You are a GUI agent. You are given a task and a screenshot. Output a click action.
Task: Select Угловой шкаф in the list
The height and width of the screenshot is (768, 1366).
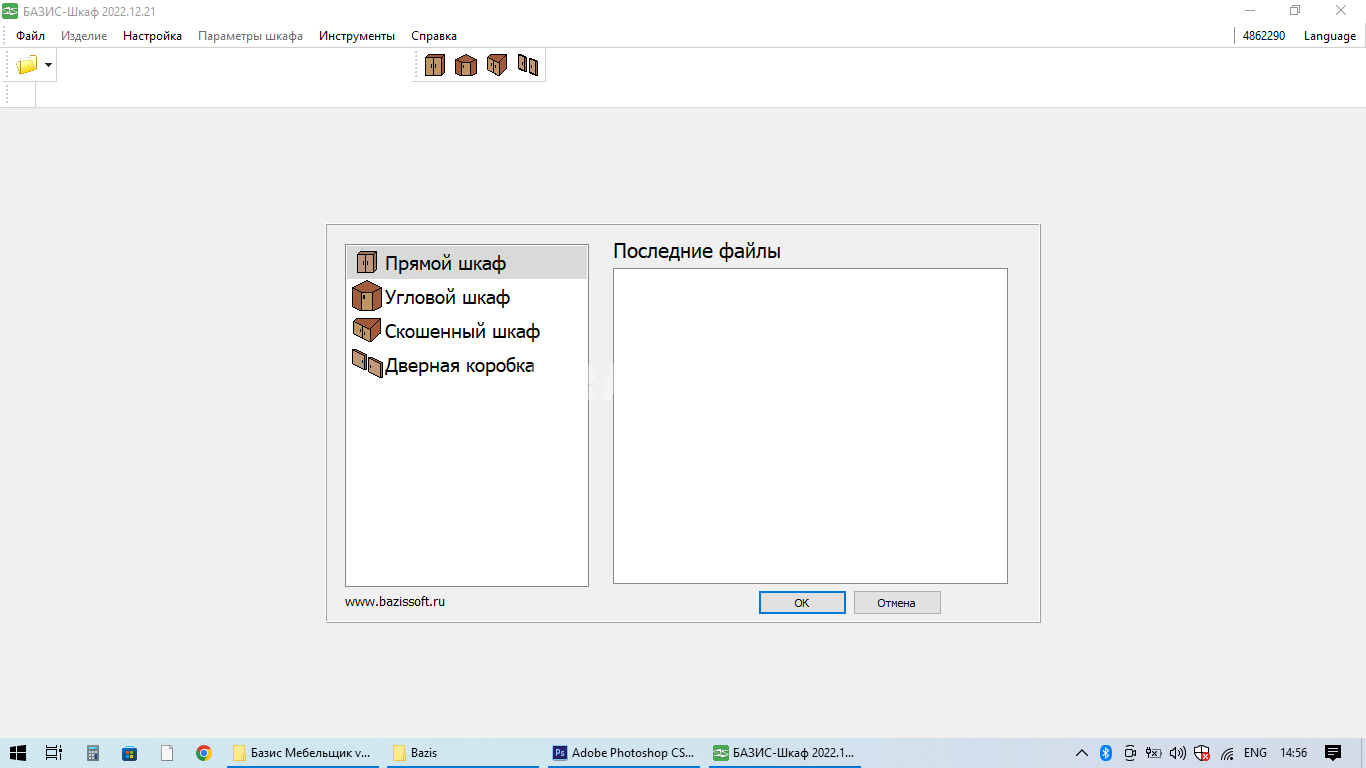[447, 298]
